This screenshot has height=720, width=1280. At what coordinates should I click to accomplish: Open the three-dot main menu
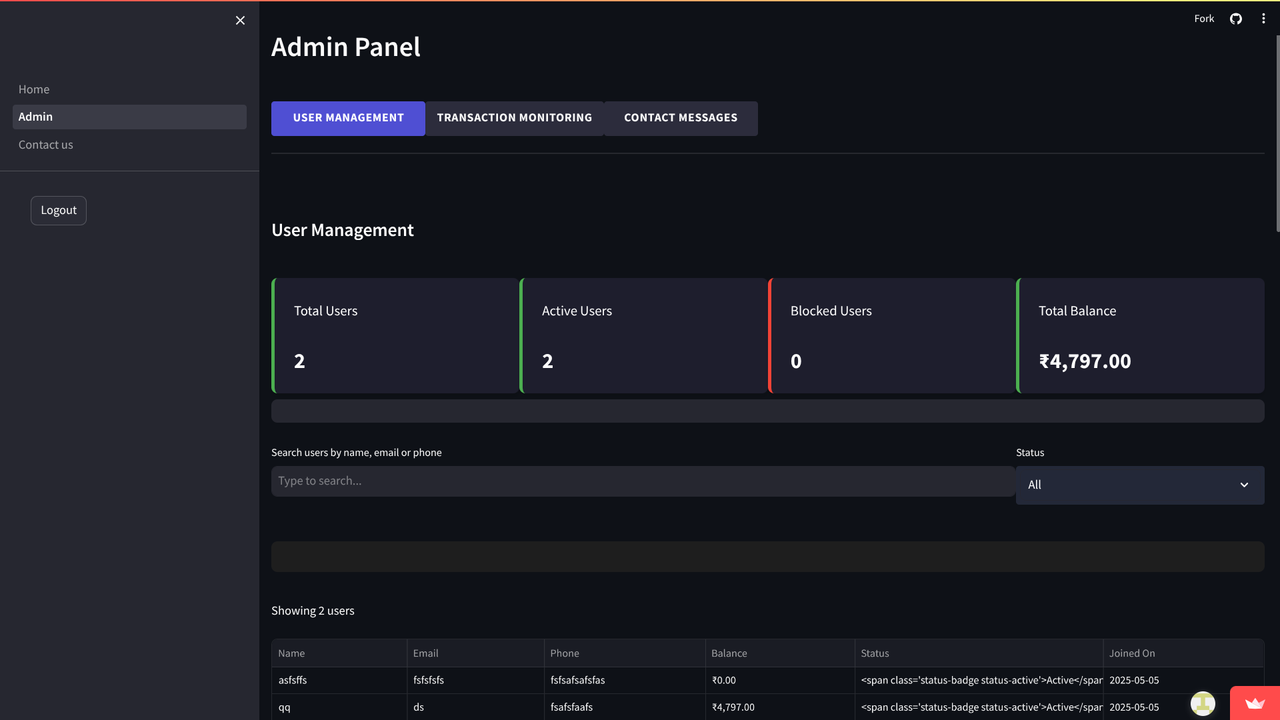point(1263,18)
